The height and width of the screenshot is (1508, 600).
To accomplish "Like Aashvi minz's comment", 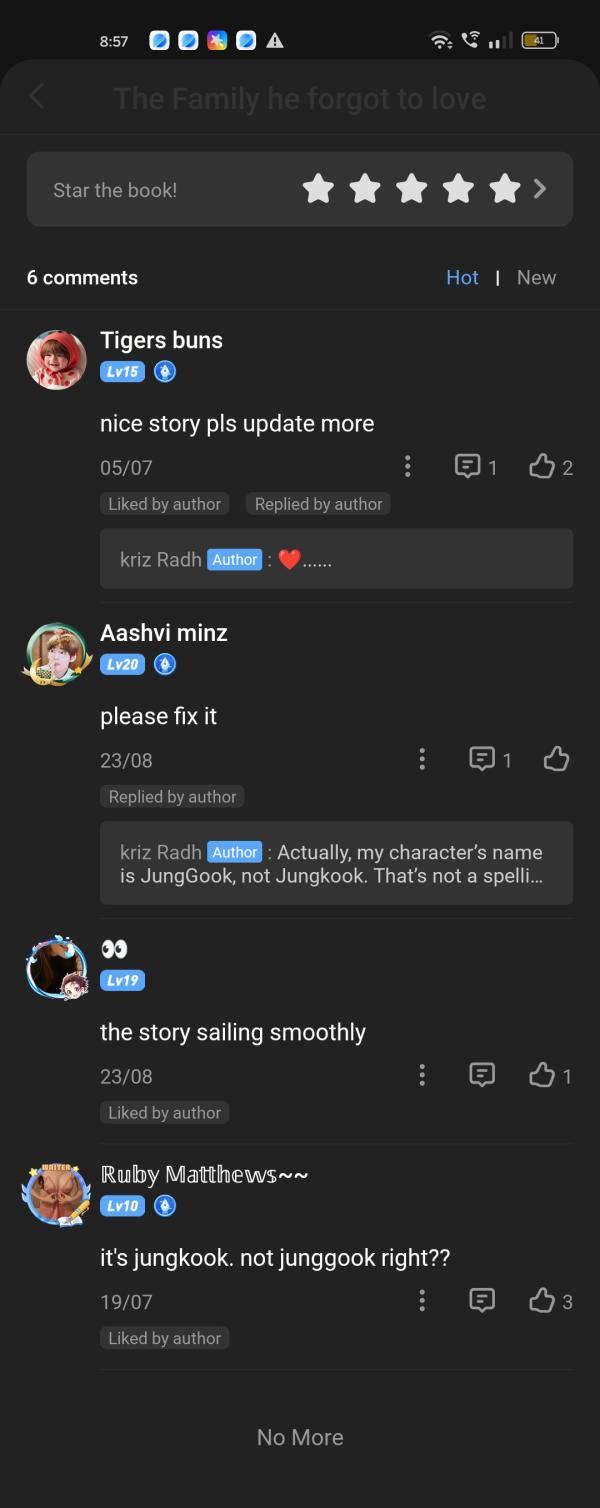I will (556, 759).
